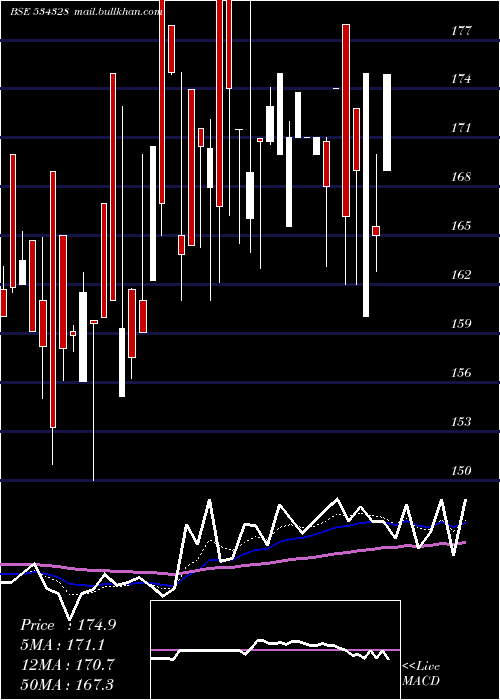
Task: Select the 177 price axis label
Action: 461,31
